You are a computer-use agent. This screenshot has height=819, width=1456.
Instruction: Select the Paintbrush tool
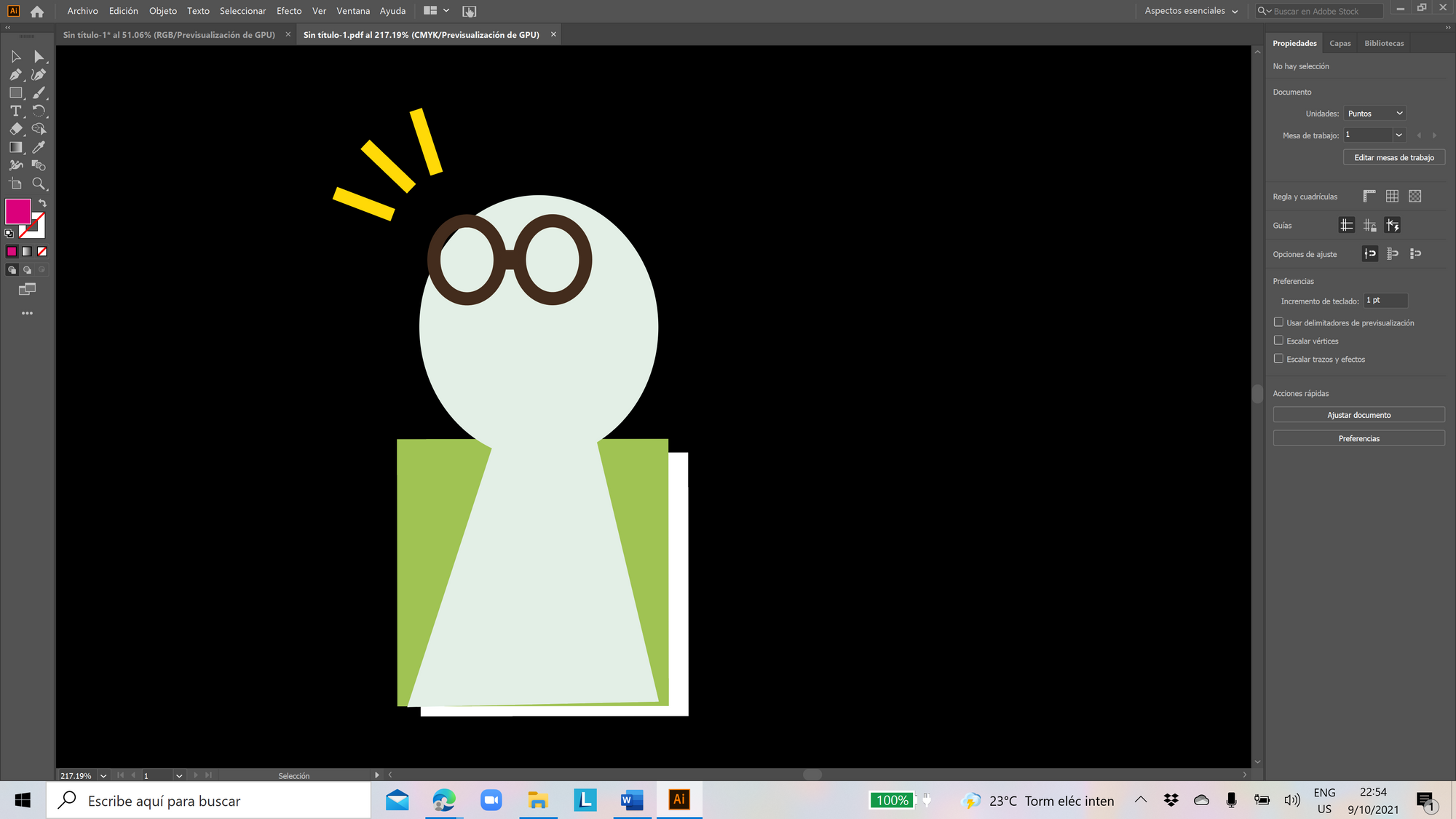[x=39, y=92]
